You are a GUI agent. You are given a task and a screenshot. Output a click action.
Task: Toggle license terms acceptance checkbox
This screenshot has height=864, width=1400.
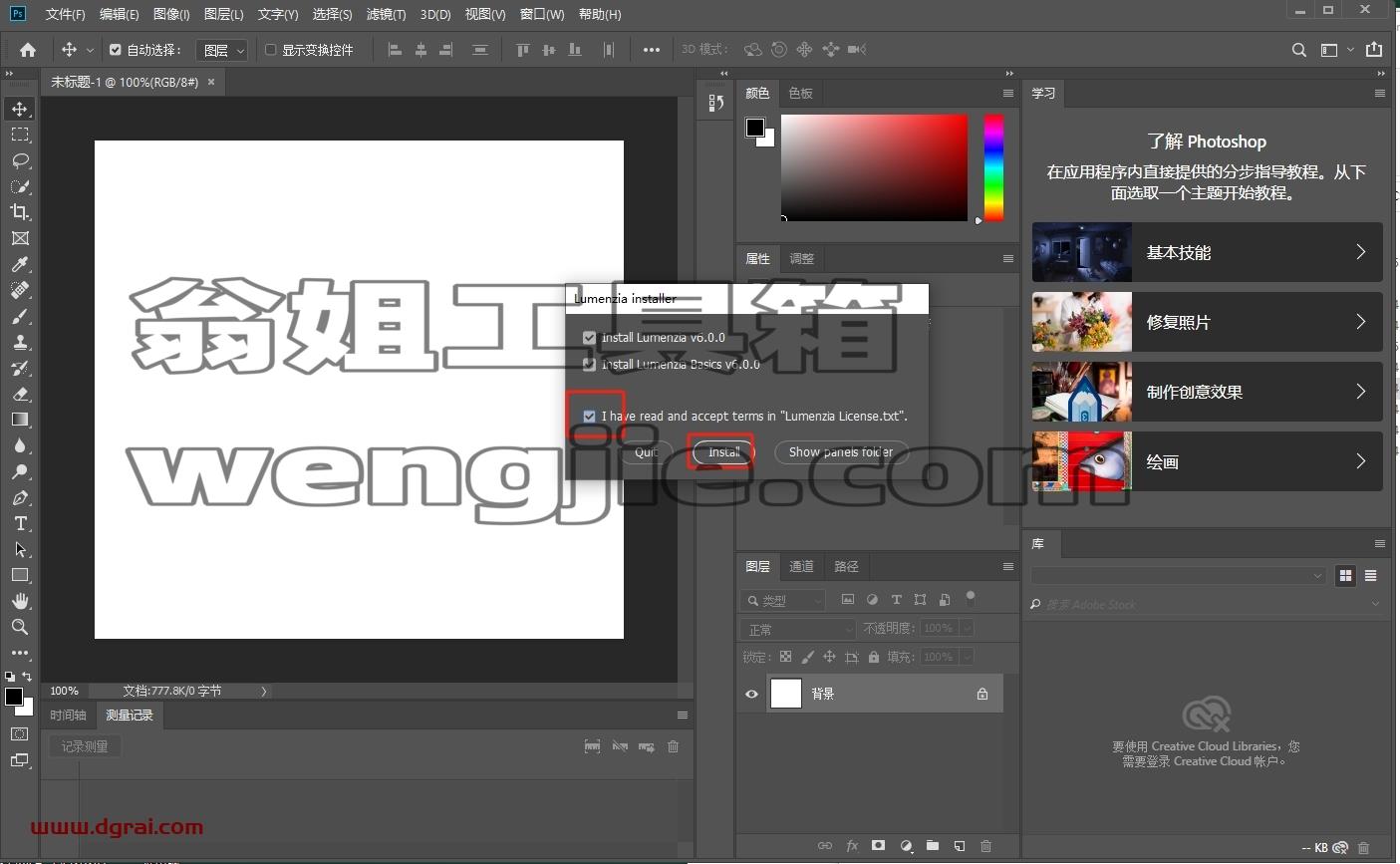[x=590, y=417]
